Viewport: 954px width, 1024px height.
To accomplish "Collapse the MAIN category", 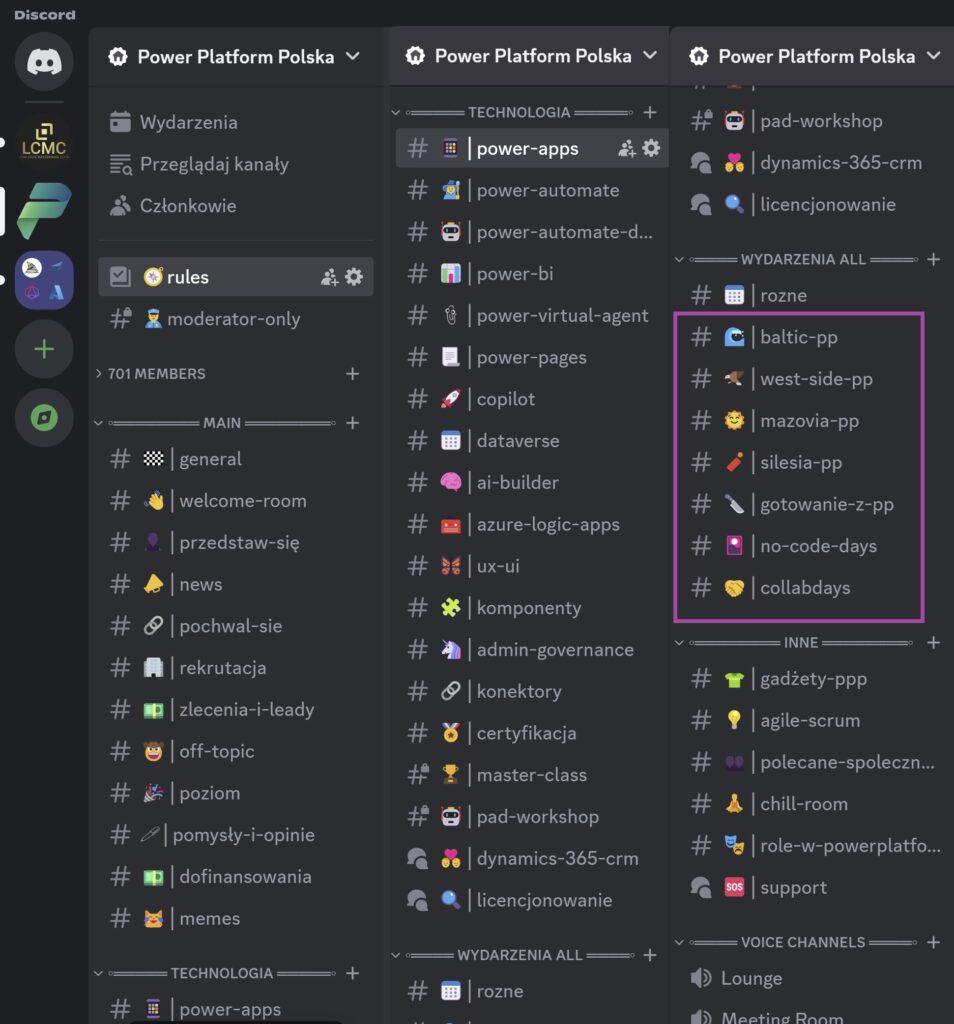I will tap(99, 423).
